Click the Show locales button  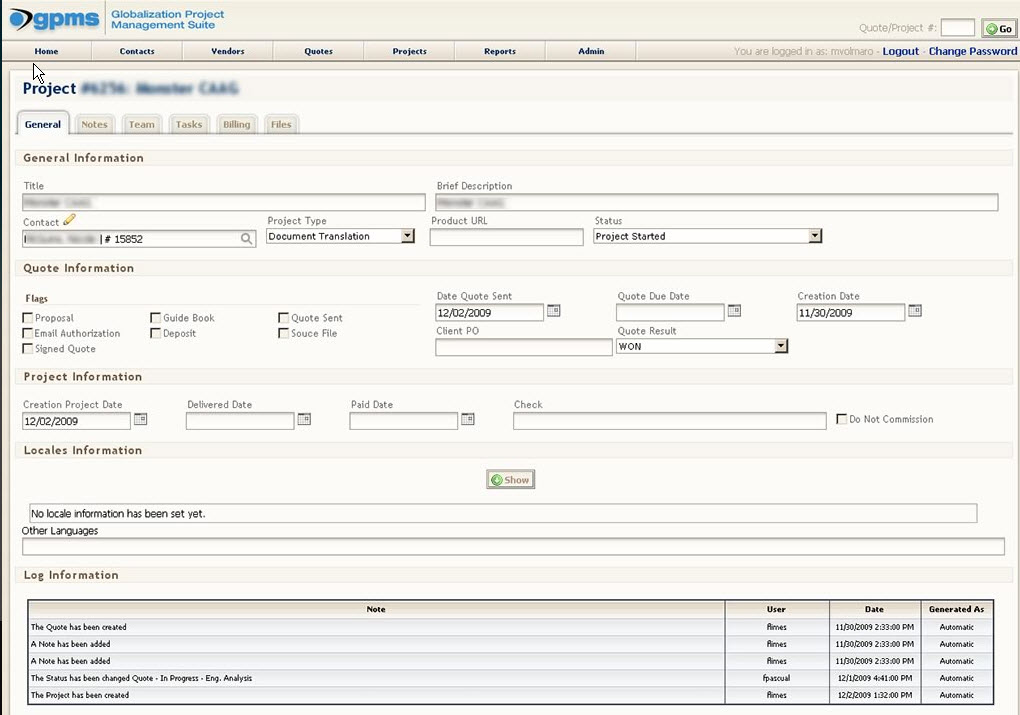click(510, 480)
